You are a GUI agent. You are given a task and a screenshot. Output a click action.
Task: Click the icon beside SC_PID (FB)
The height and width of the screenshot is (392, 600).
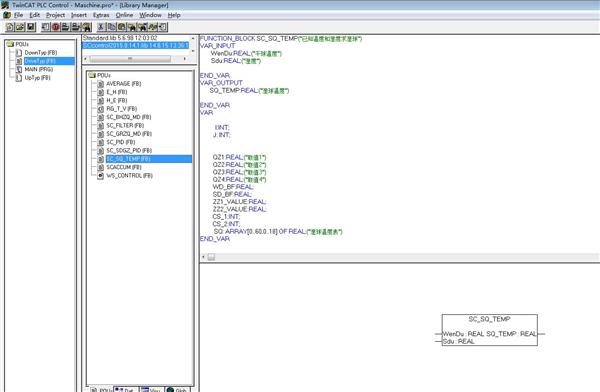(100, 142)
